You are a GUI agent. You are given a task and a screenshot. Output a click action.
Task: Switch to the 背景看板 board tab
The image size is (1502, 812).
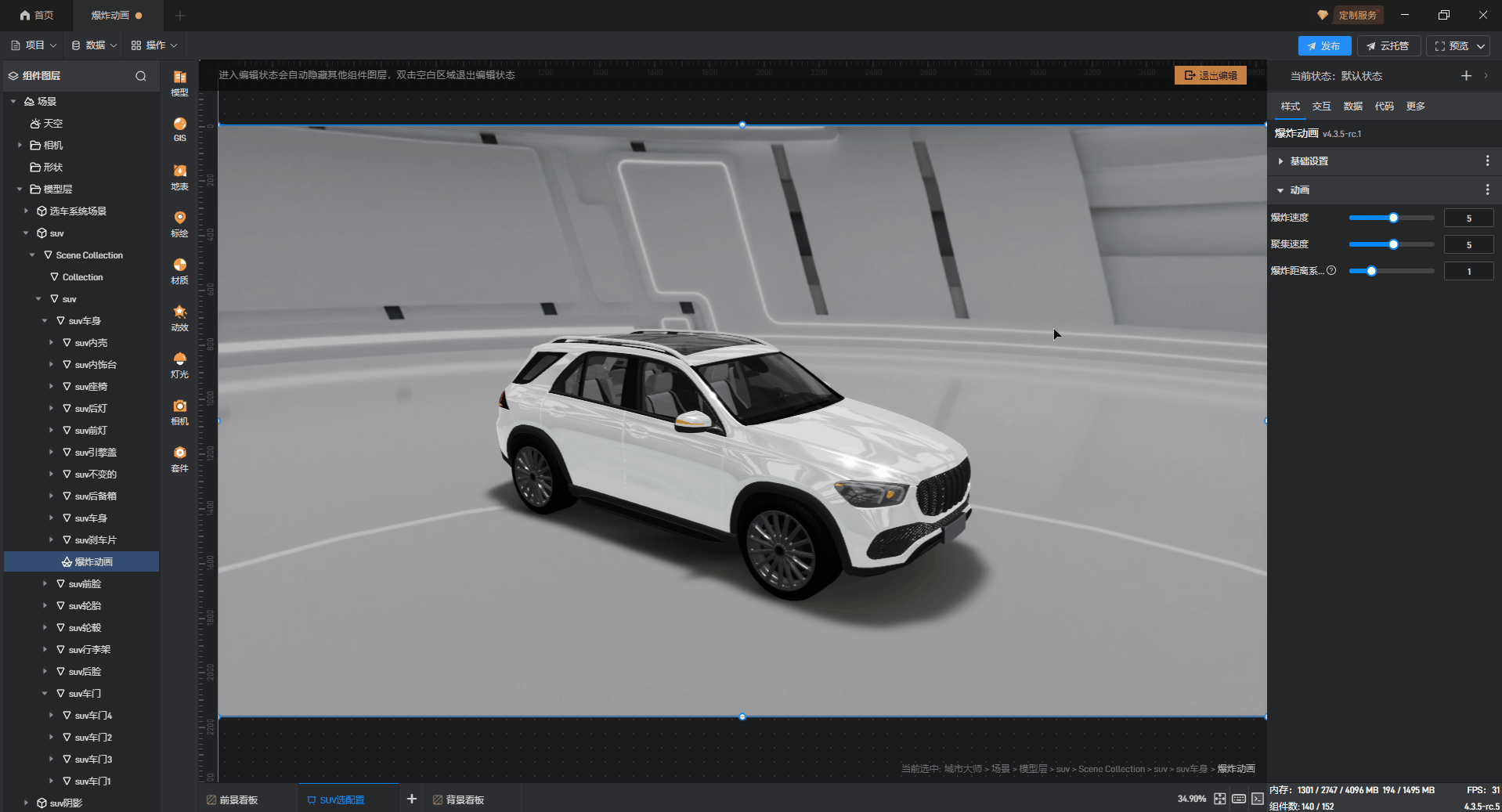coord(459,799)
